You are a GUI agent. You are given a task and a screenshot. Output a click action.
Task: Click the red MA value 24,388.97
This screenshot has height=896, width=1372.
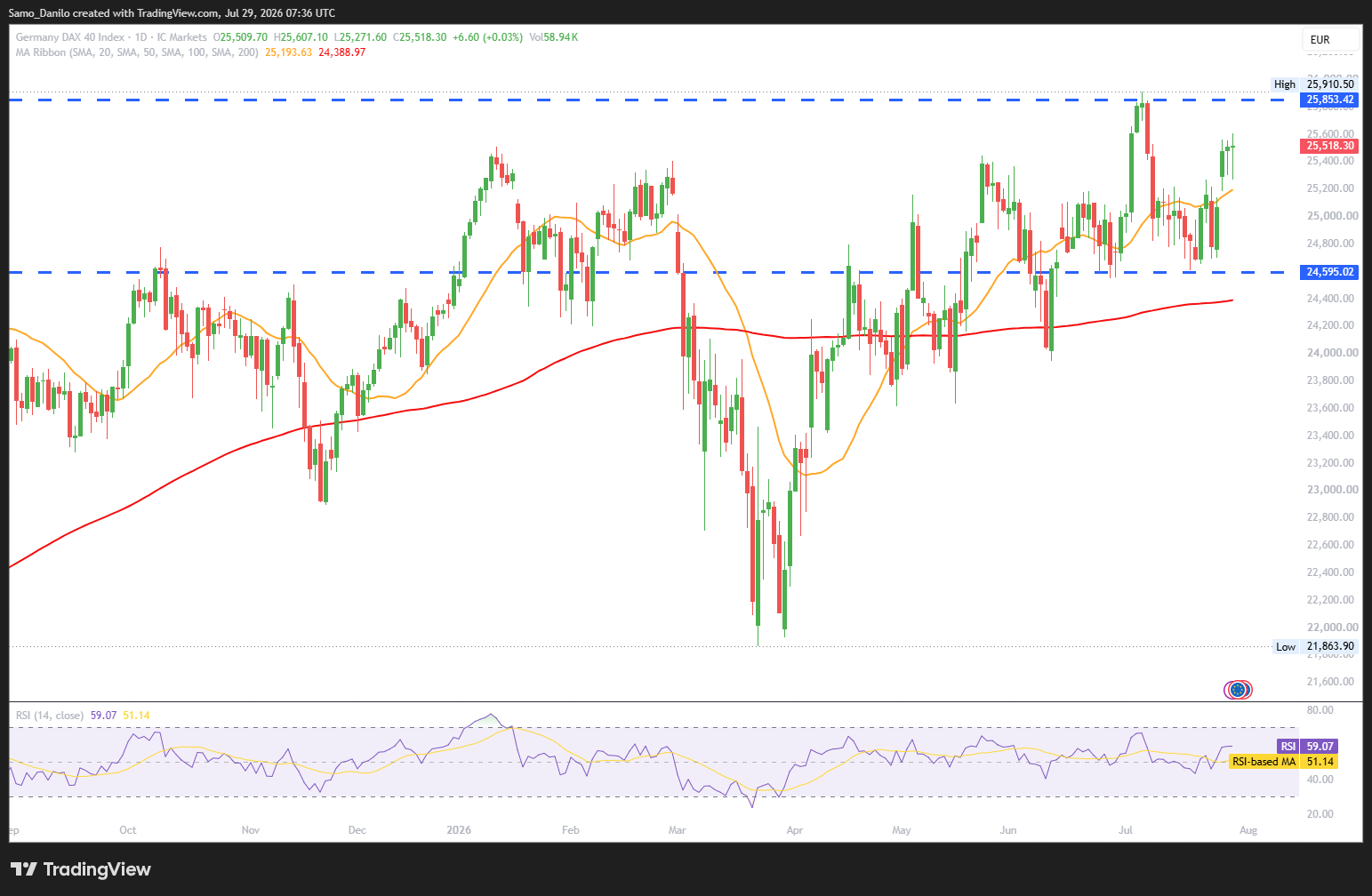coord(341,52)
